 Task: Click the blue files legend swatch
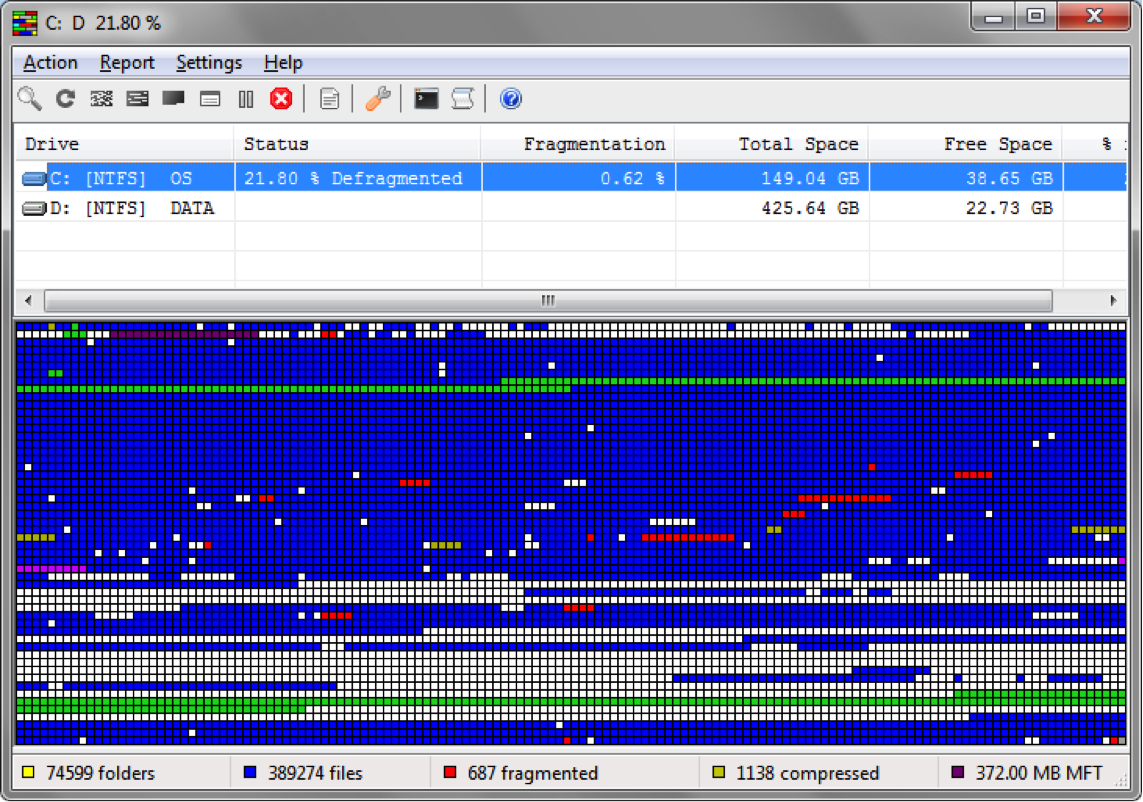[250, 772]
